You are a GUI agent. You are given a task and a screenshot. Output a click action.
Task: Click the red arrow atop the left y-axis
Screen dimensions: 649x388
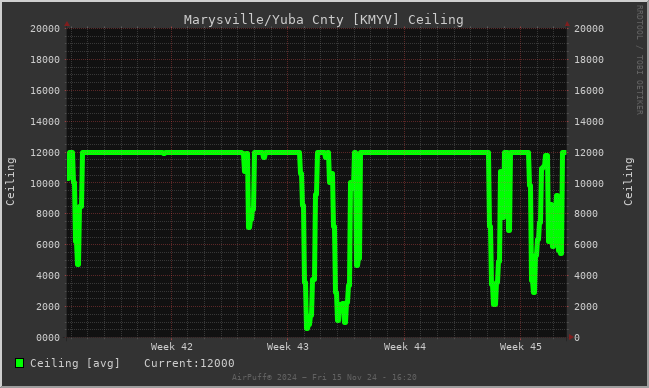tap(67, 24)
